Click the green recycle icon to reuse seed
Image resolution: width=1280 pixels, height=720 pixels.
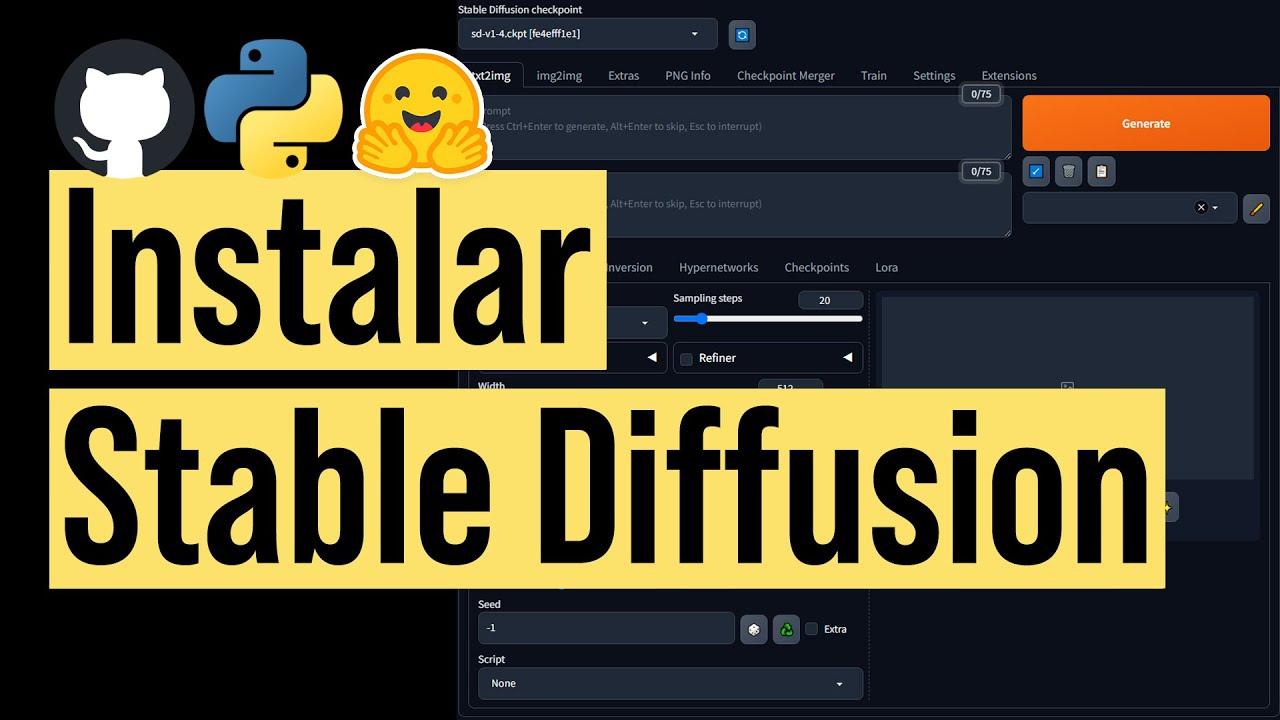(786, 628)
